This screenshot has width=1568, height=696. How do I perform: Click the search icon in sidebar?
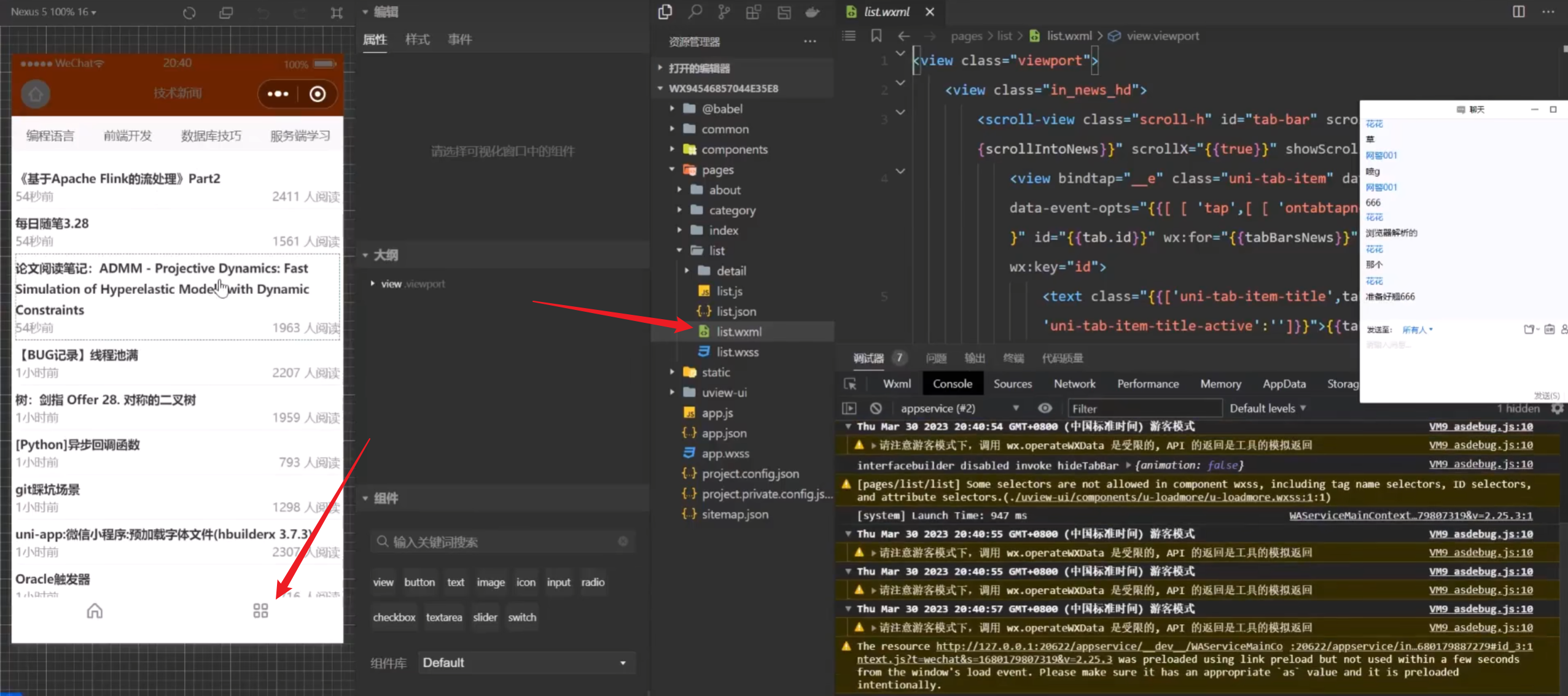[695, 12]
